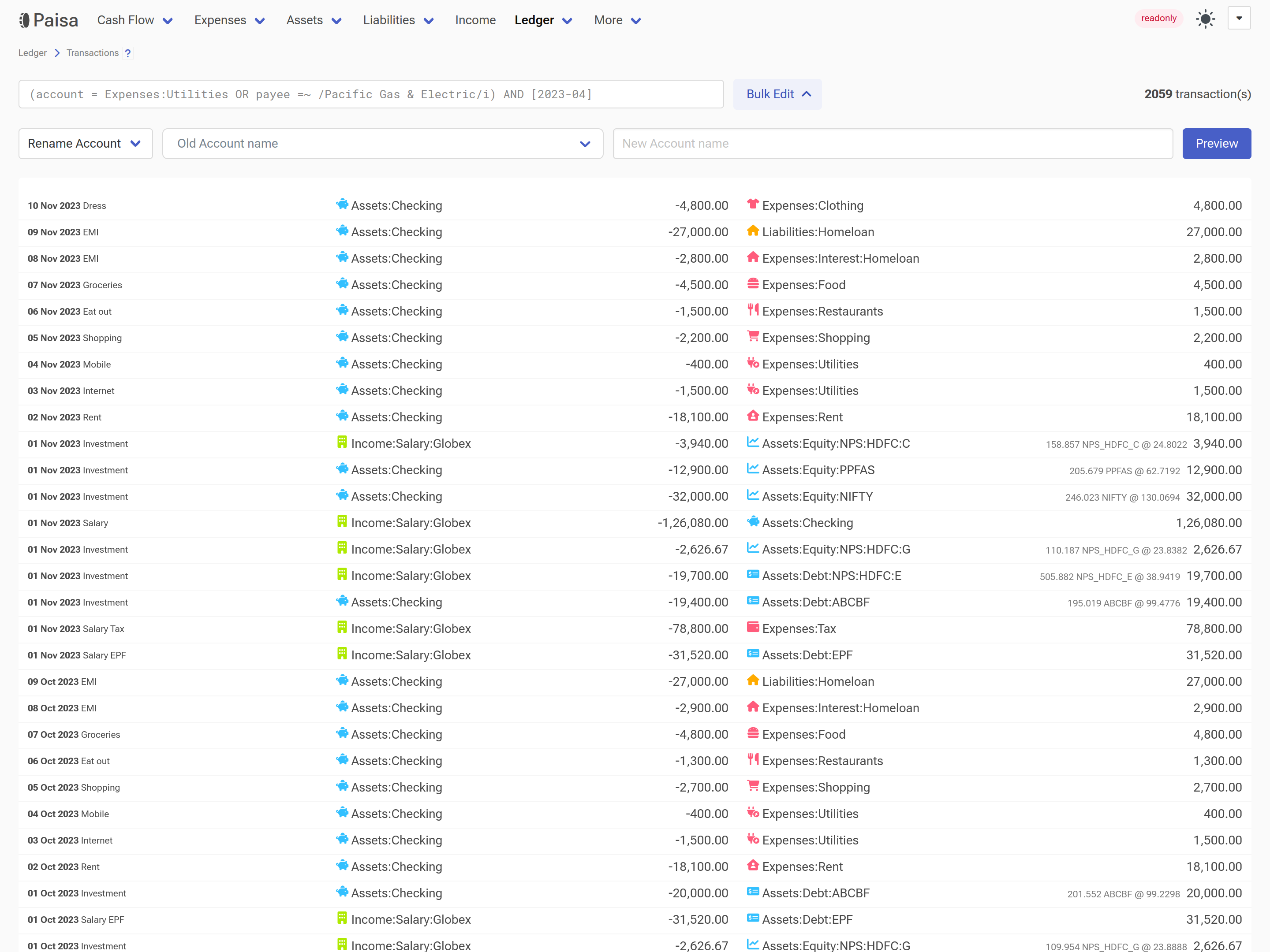This screenshot has width=1270, height=952.
Task: Click the money bill icon next to Assets:Debt:NPS:HDFC:E
Action: pyautogui.click(x=753, y=574)
